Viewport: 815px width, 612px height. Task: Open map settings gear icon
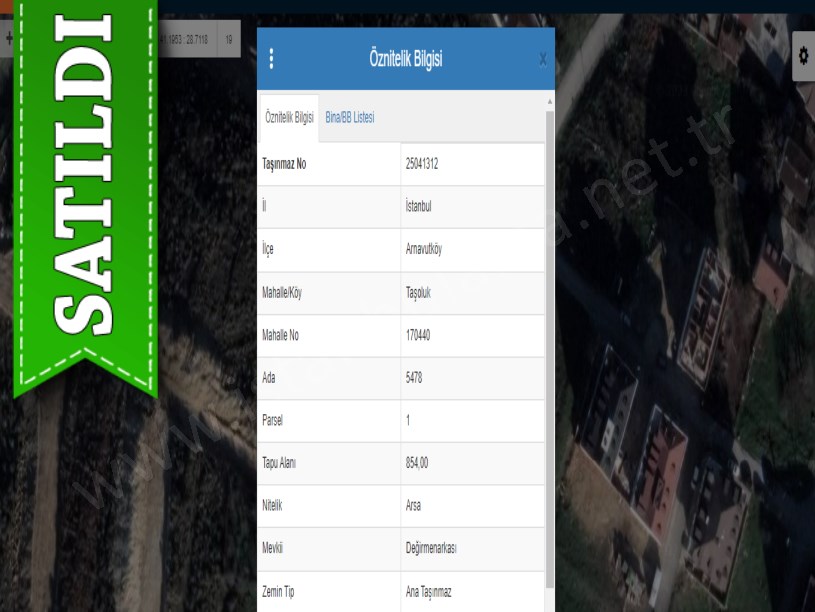tap(803, 57)
